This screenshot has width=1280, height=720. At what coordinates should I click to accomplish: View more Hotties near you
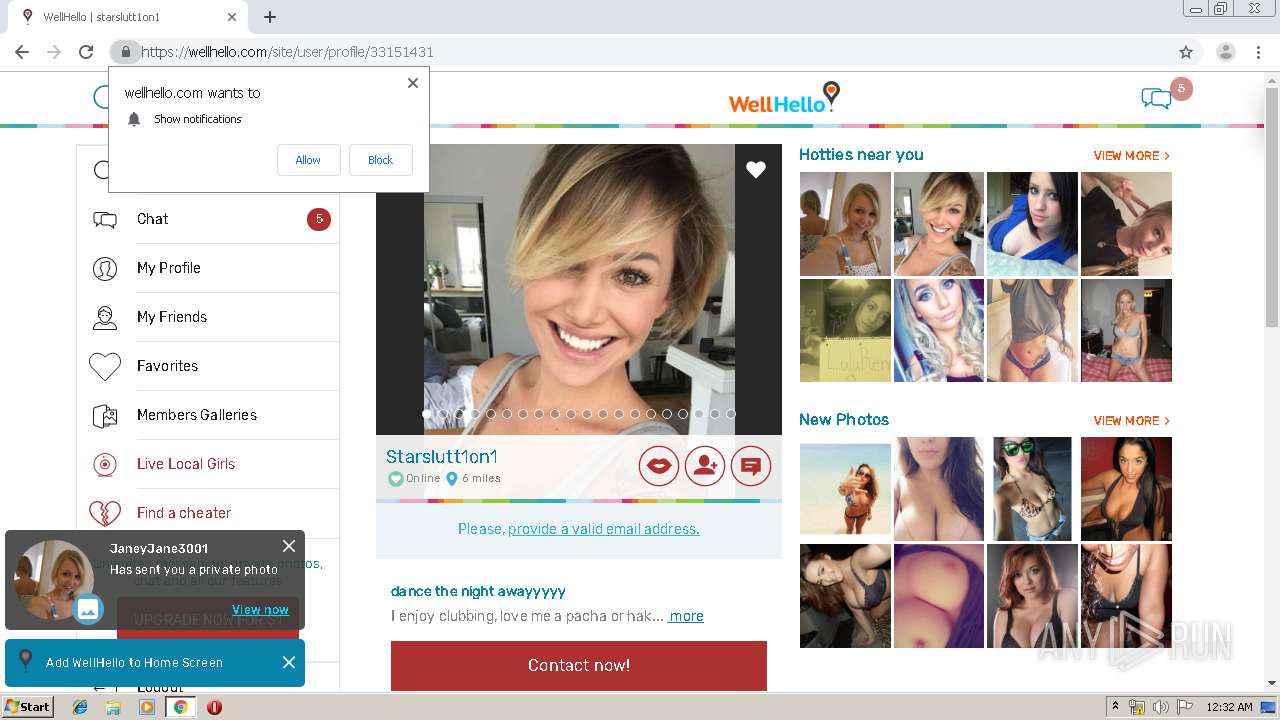(1131, 156)
